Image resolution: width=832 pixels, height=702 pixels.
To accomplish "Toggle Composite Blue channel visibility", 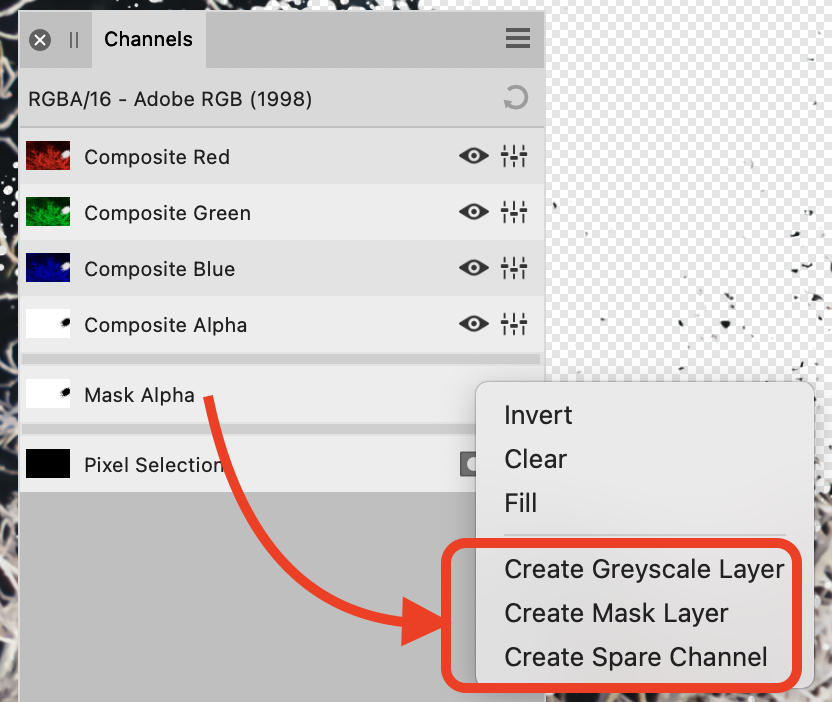I will point(473,268).
